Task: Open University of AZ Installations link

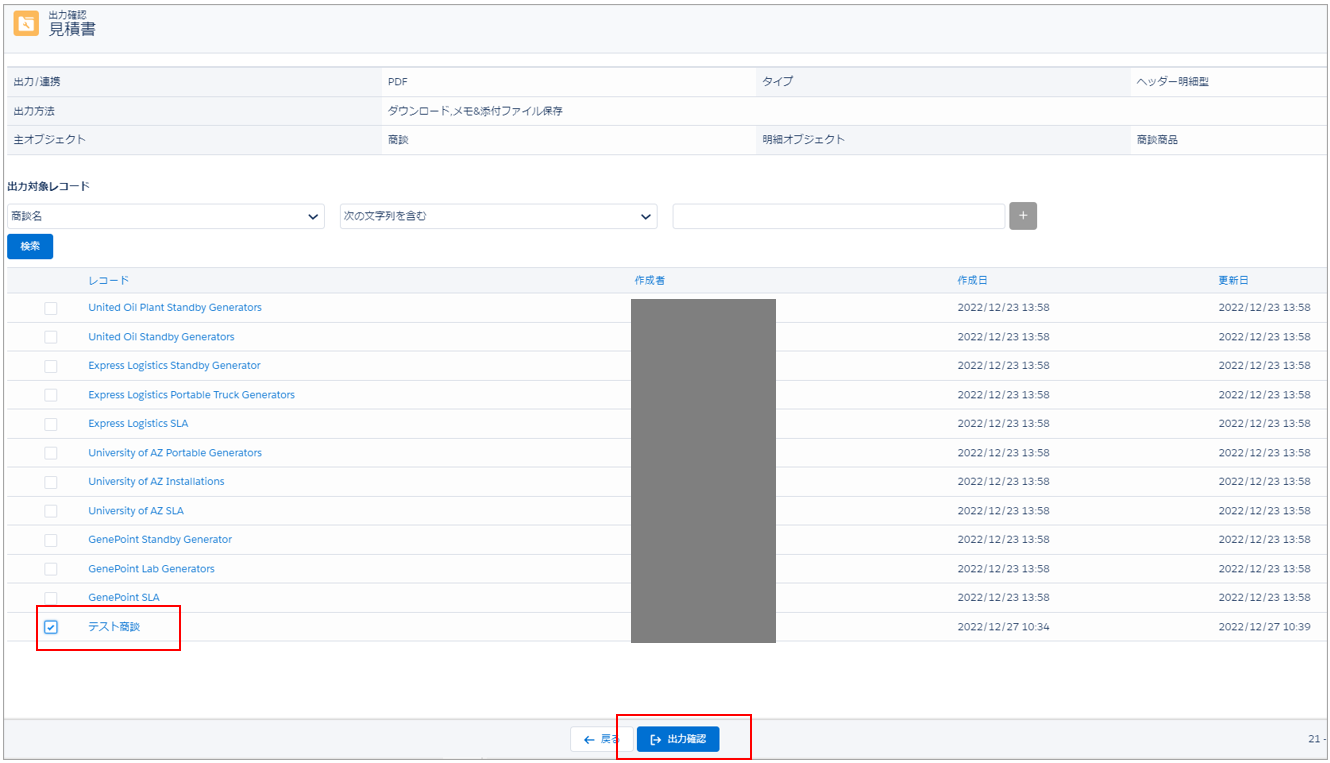Action: click(156, 482)
